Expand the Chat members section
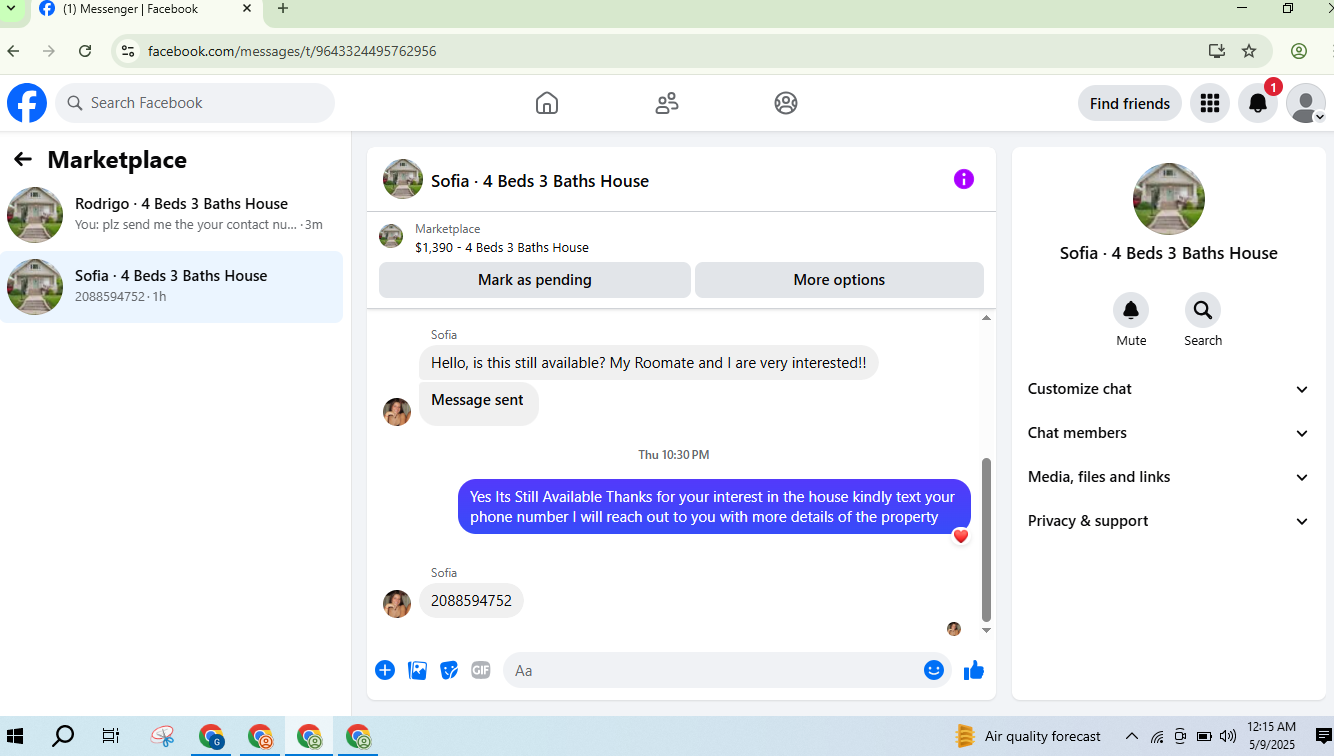 [x=1168, y=433]
